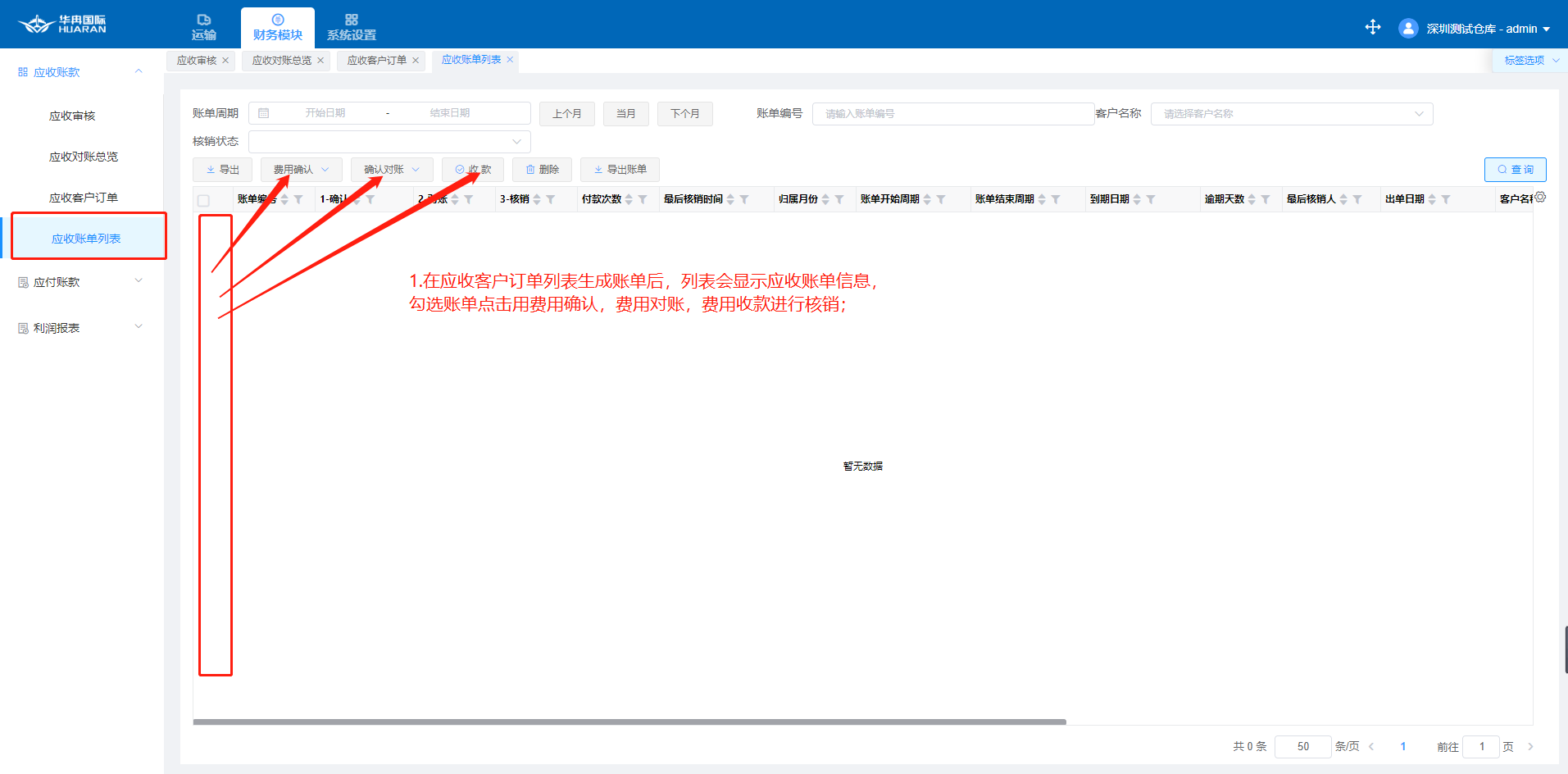Click the filter icon for 归属月份 column
1568x774 pixels.
tap(839, 199)
